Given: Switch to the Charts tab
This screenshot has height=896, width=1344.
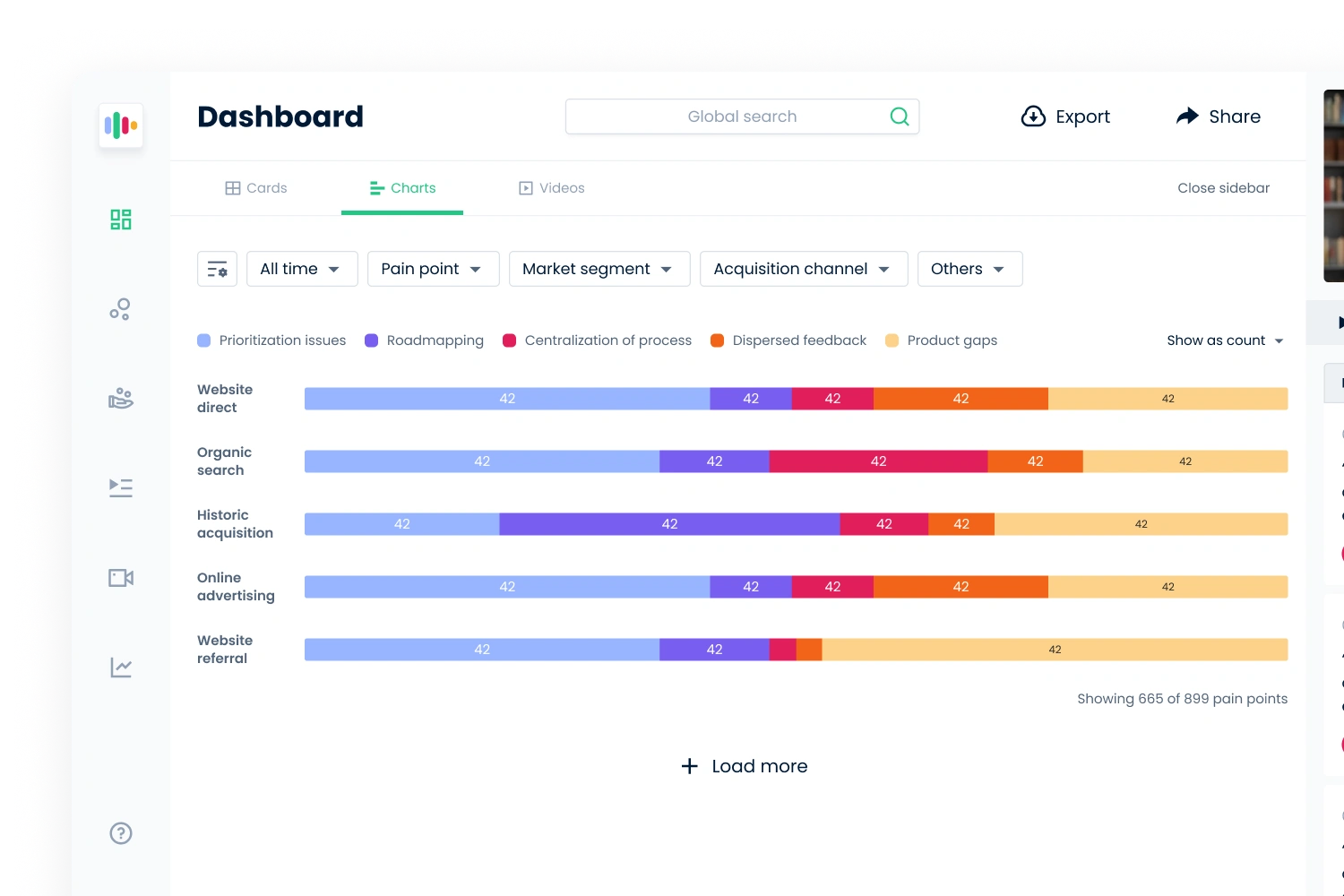Looking at the screenshot, I should 402,188.
